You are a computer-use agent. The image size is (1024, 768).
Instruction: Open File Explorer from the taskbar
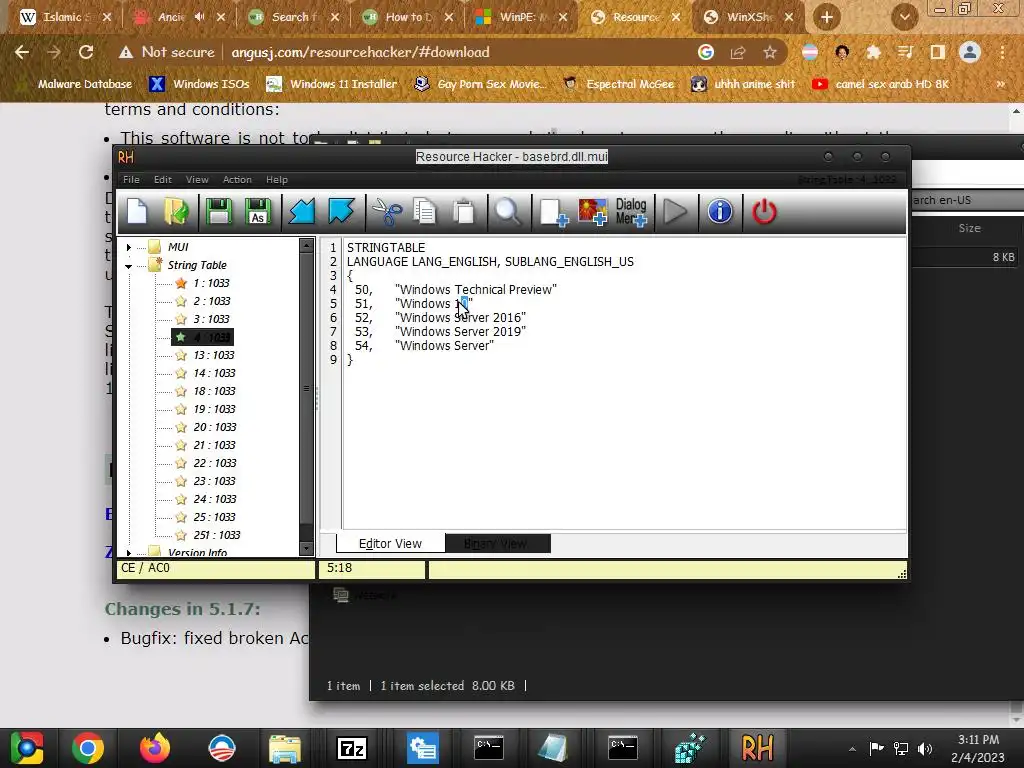[x=285, y=748]
